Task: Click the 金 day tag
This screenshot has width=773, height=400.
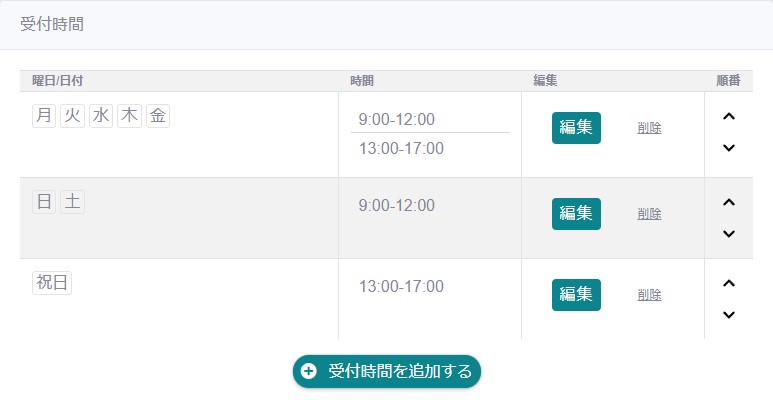Action: [x=158, y=116]
